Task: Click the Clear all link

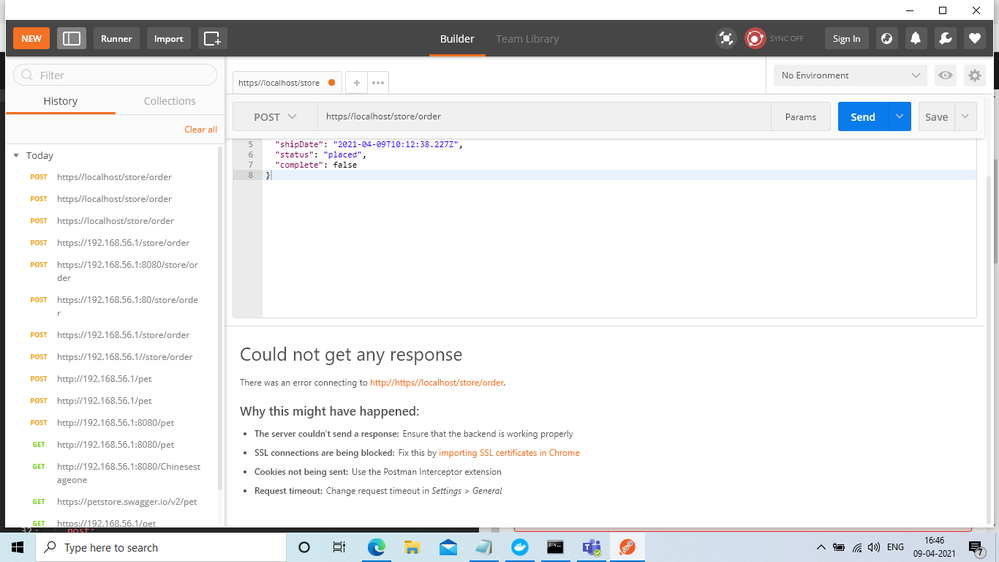Action: click(x=200, y=130)
